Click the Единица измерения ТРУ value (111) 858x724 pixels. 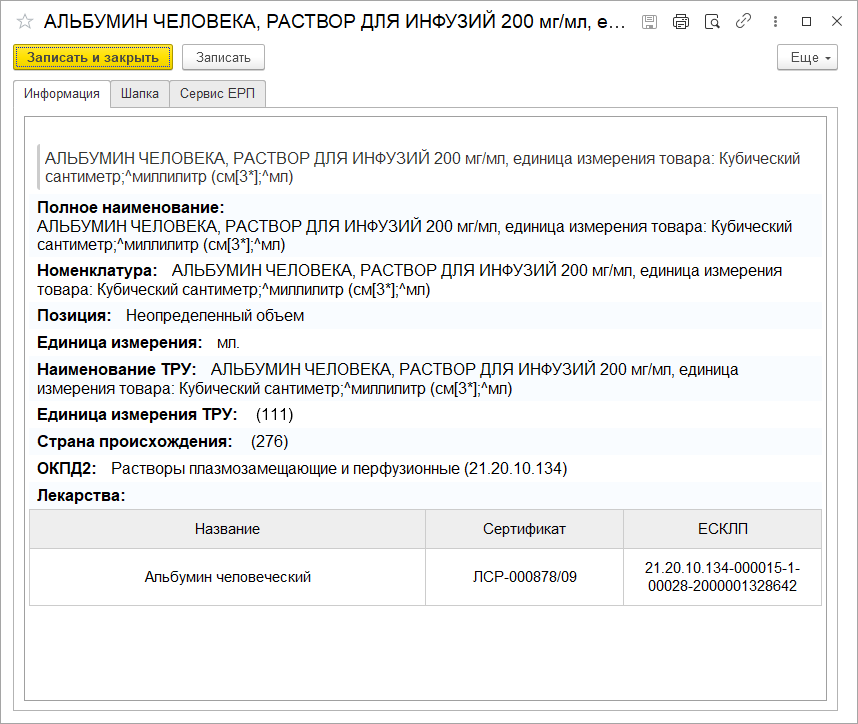coord(274,415)
